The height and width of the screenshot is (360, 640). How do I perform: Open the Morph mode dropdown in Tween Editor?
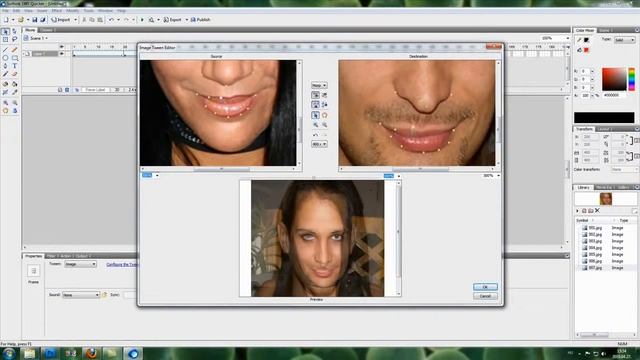pos(319,85)
